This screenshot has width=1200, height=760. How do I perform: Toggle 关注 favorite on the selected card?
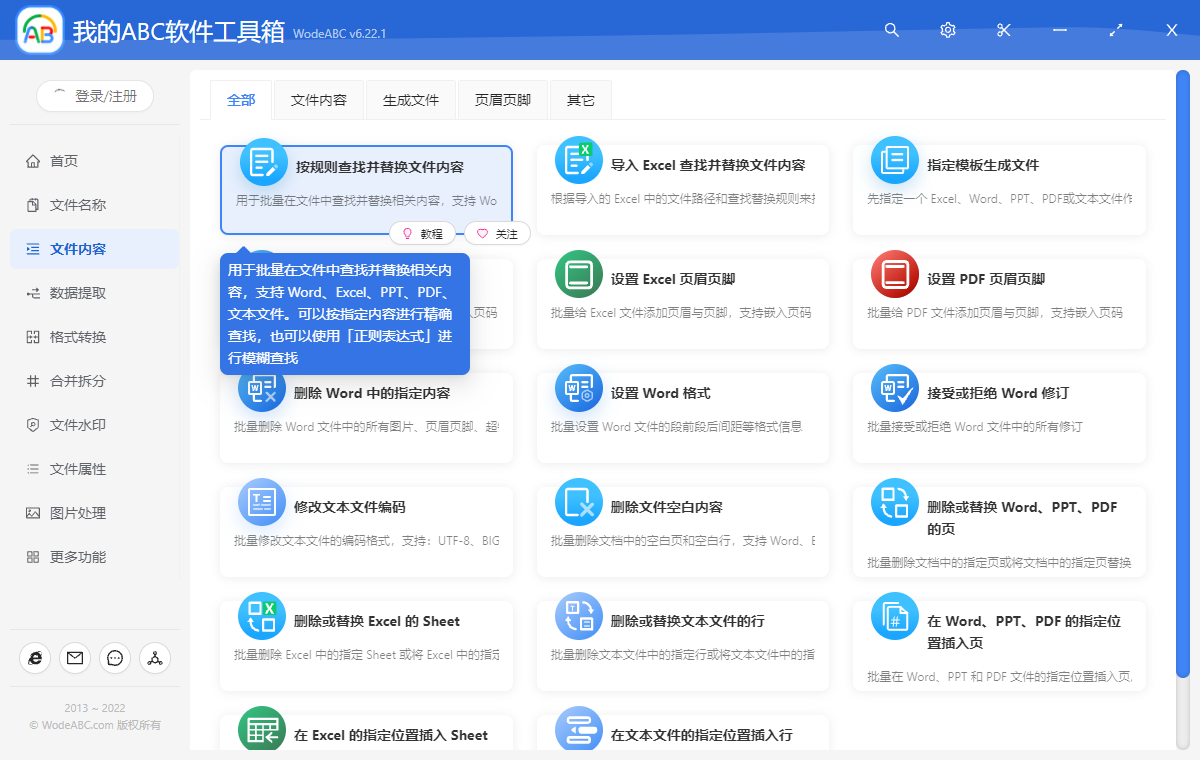(x=497, y=233)
